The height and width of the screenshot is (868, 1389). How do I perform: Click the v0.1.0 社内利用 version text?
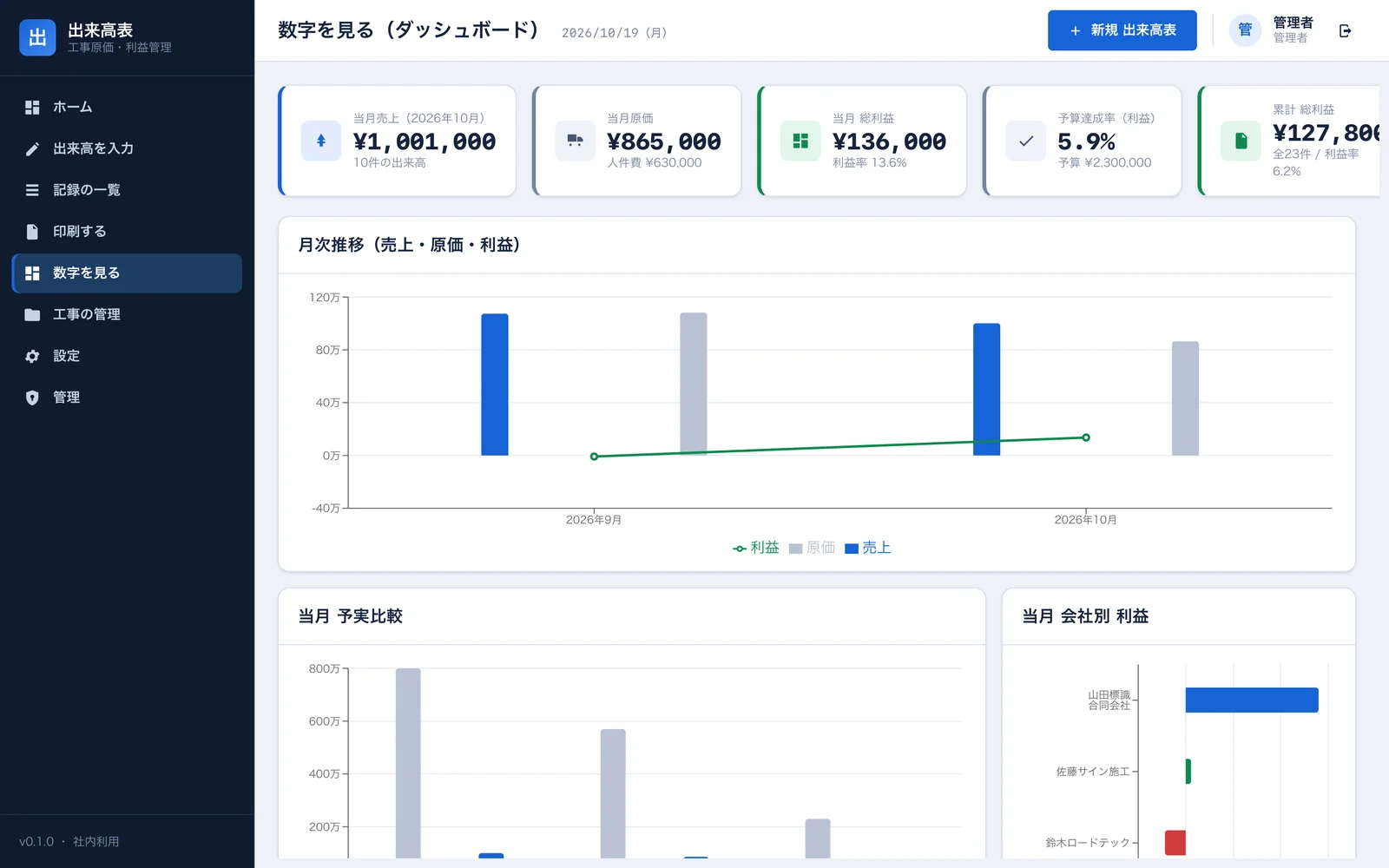pyautogui.click(x=69, y=842)
